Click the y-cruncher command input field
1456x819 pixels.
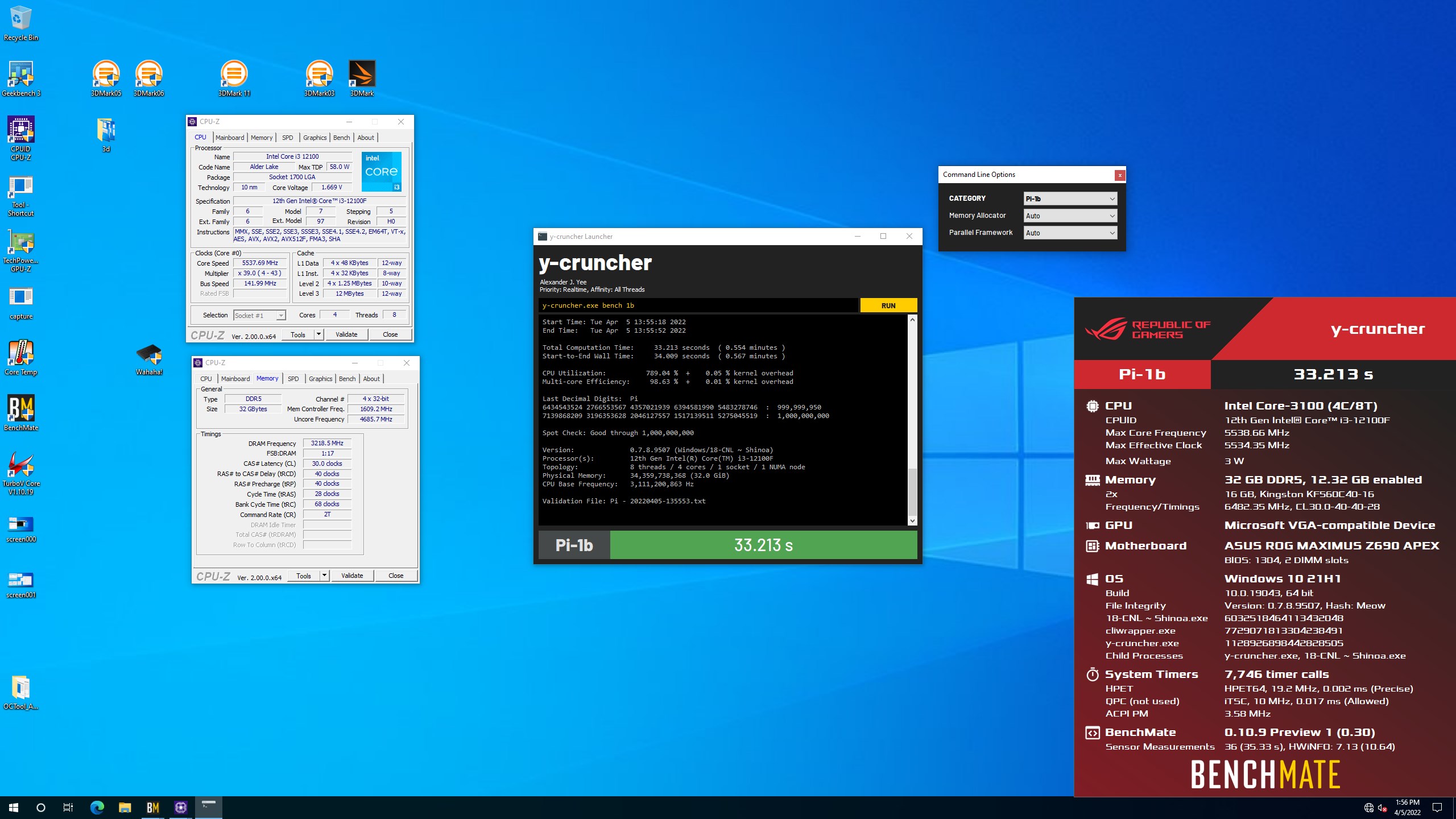698,305
